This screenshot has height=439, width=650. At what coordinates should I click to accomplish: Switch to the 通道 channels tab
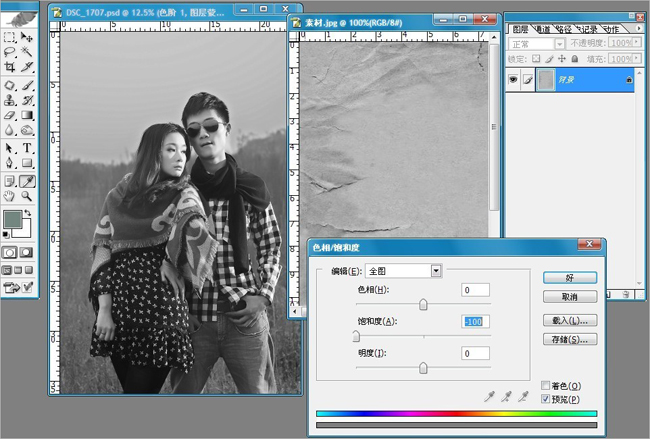click(542, 29)
